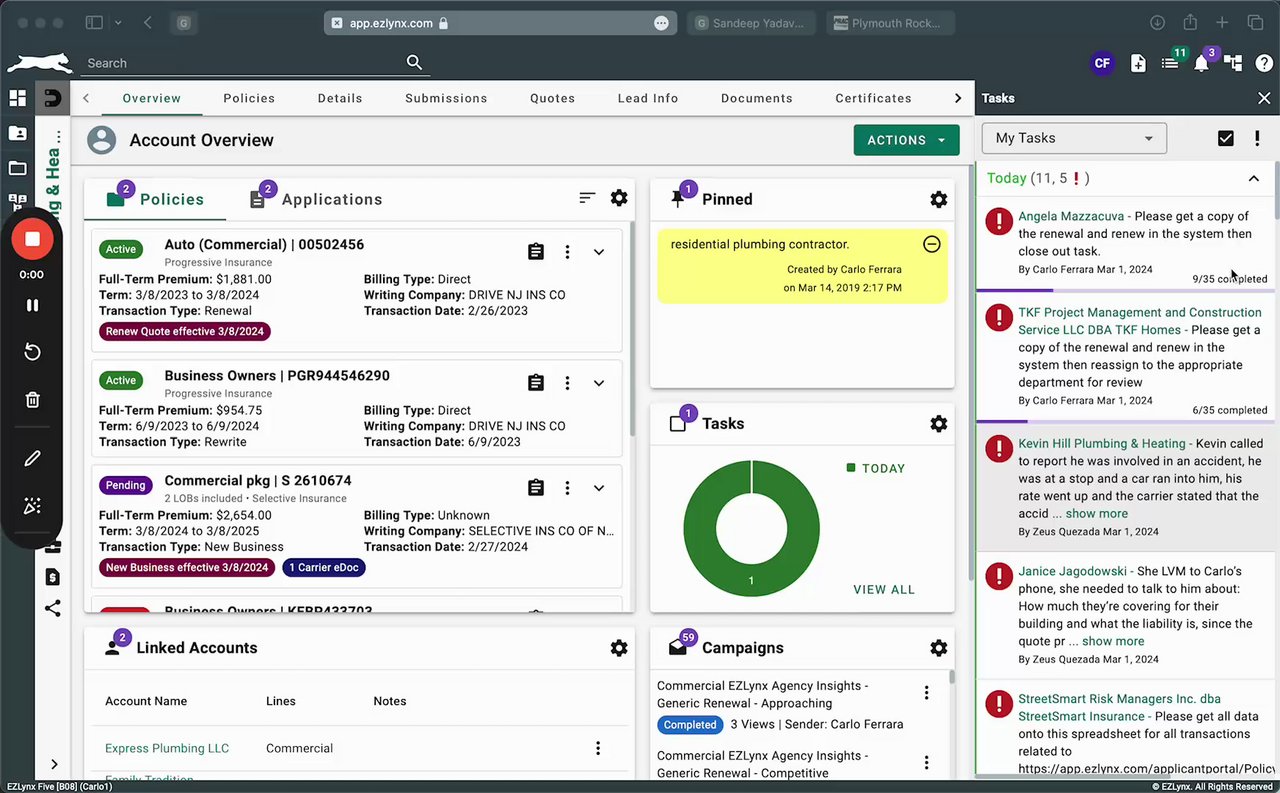This screenshot has height=793, width=1280.
Task: Expand the Commercial pkg policy details
Action: (x=599, y=488)
